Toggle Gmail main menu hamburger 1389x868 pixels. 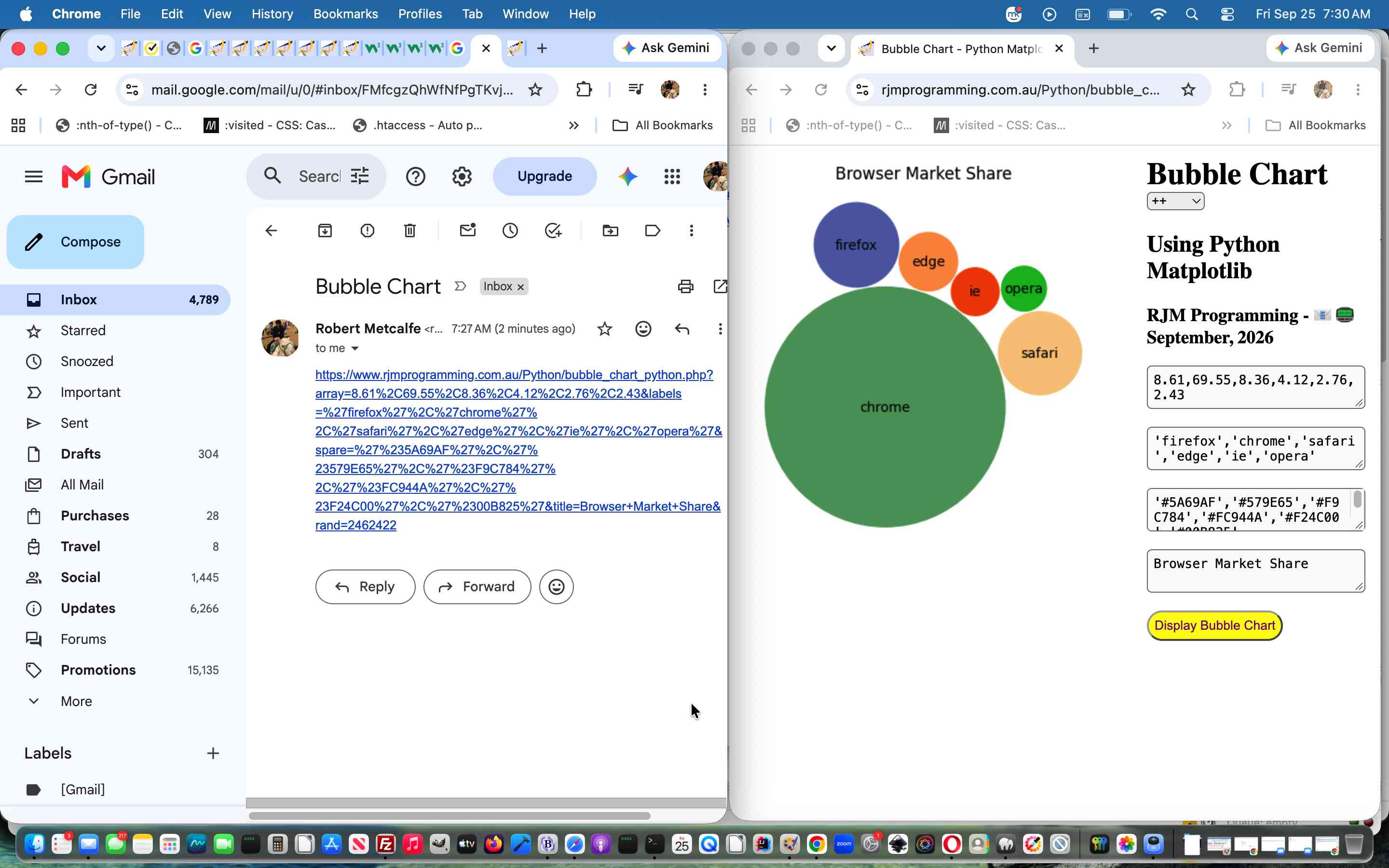click(x=34, y=177)
